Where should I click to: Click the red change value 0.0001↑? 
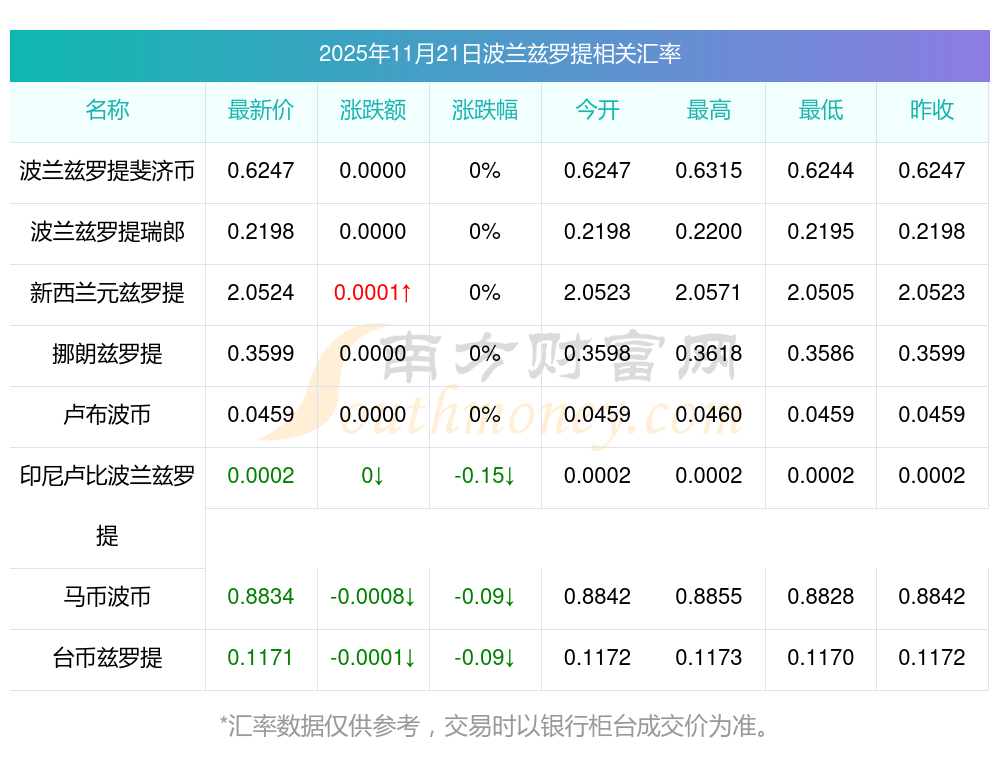(372, 293)
